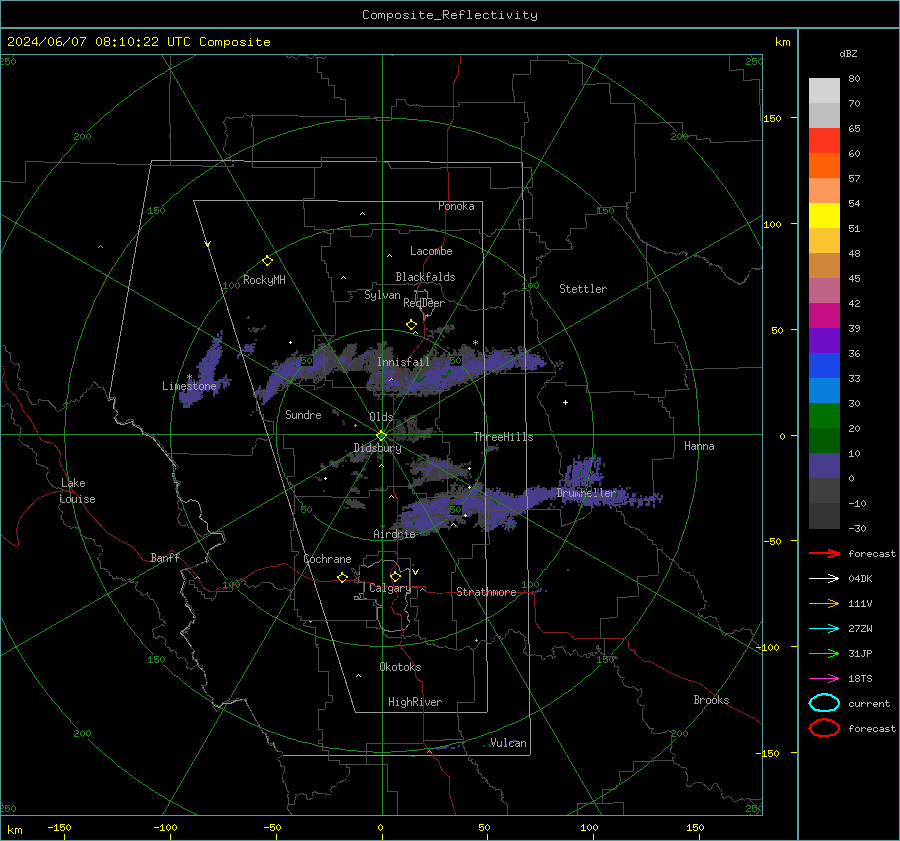The height and width of the screenshot is (841, 900).
Task: Click yellow diamond marker beside RockyMH
Action: pyautogui.click(x=267, y=261)
